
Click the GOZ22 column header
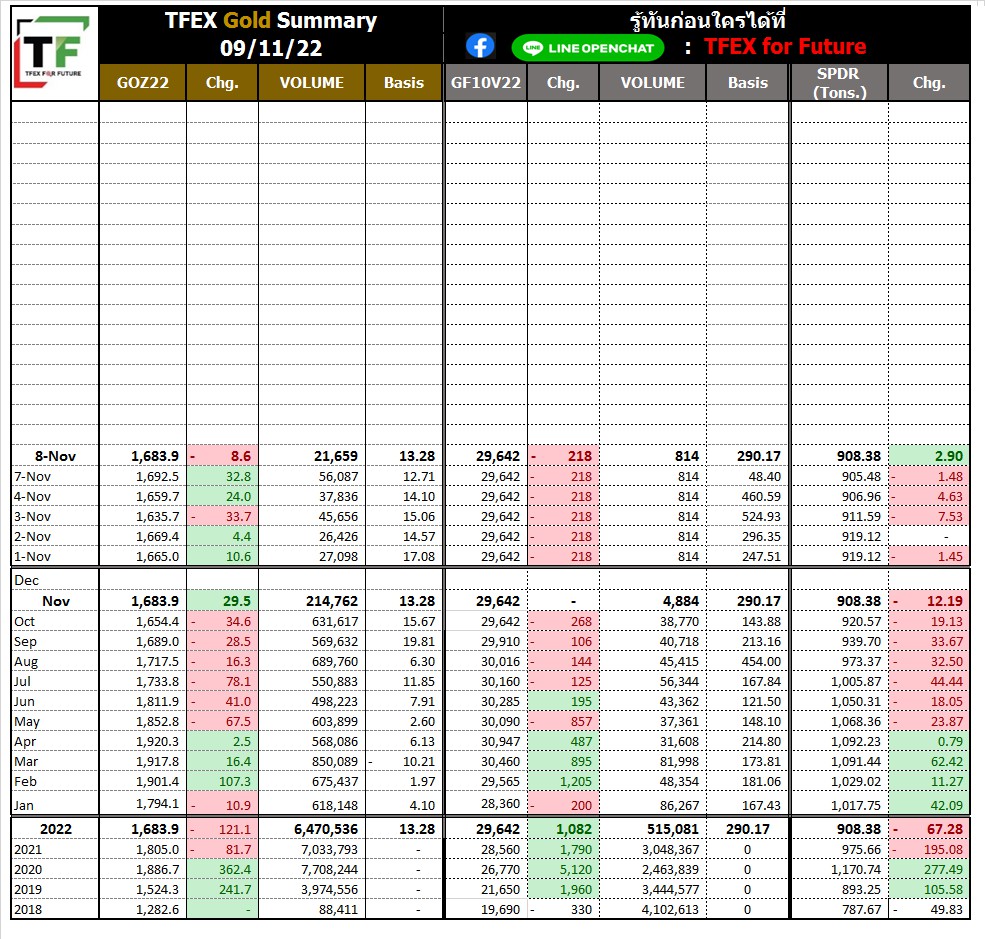click(x=143, y=82)
